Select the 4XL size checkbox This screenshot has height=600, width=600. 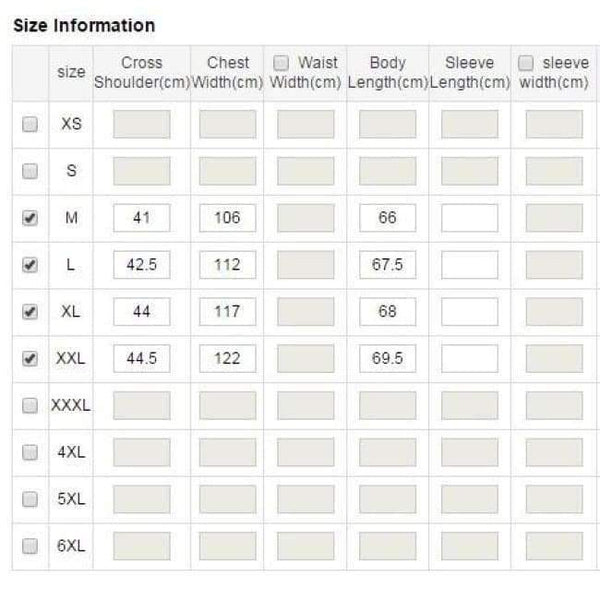click(x=30, y=452)
